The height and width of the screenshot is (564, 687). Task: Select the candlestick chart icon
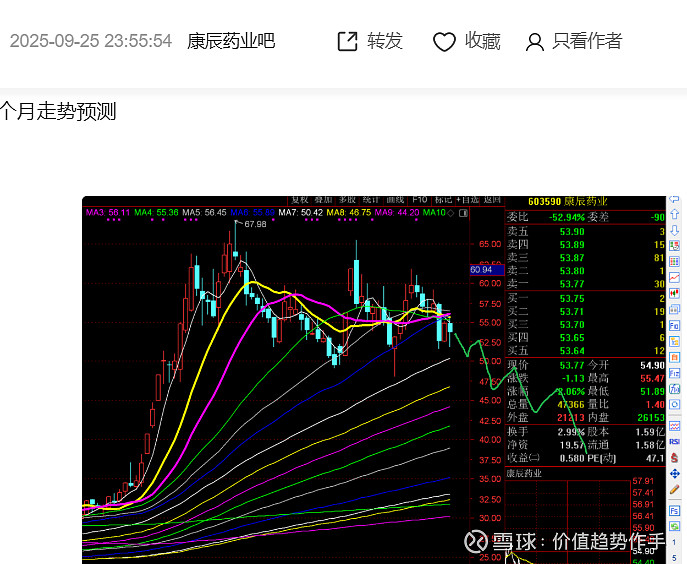tap(674, 293)
